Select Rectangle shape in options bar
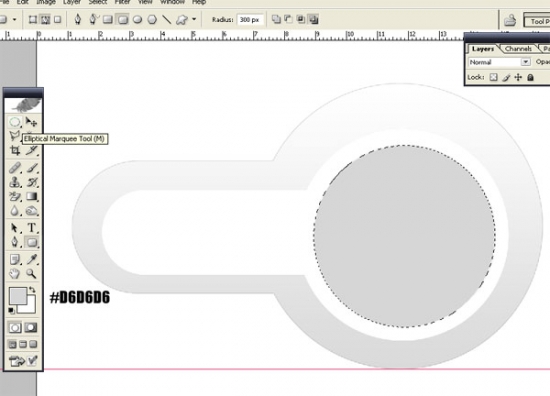This screenshot has height=396, width=550. coord(108,20)
